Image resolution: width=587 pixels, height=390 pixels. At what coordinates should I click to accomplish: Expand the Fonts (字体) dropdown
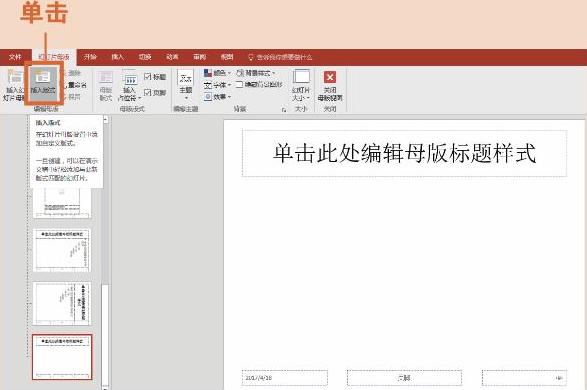pos(218,85)
